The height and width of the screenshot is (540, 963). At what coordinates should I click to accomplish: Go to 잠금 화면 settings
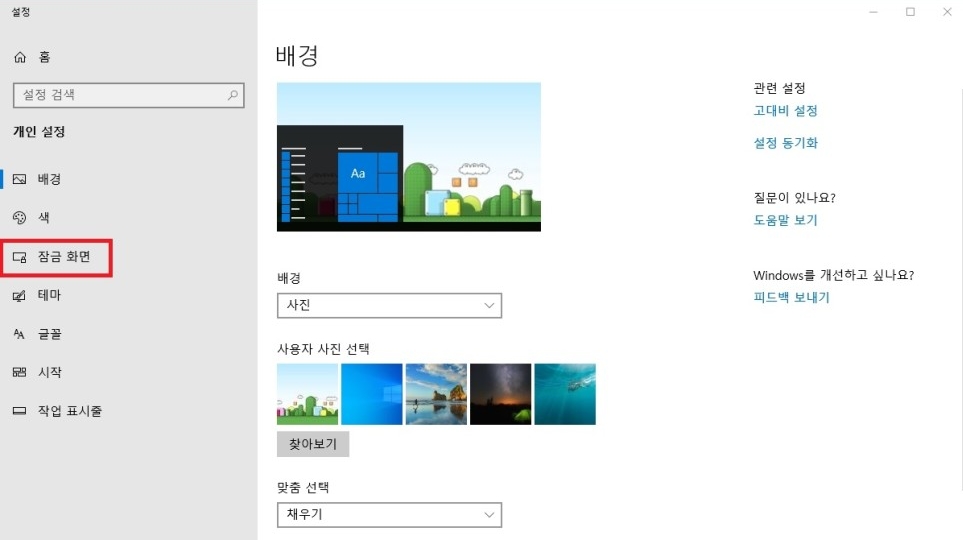click(x=129, y=257)
